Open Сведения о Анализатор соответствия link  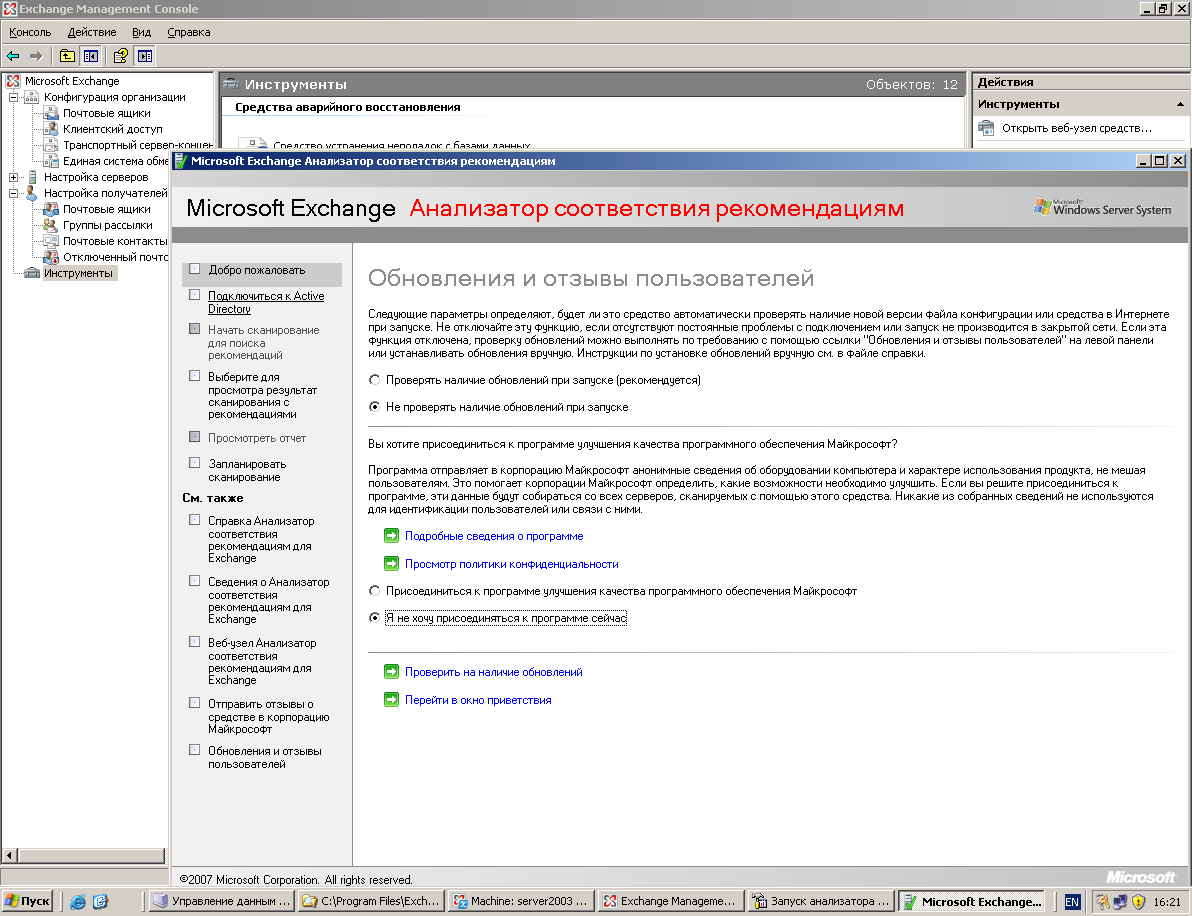pos(268,600)
